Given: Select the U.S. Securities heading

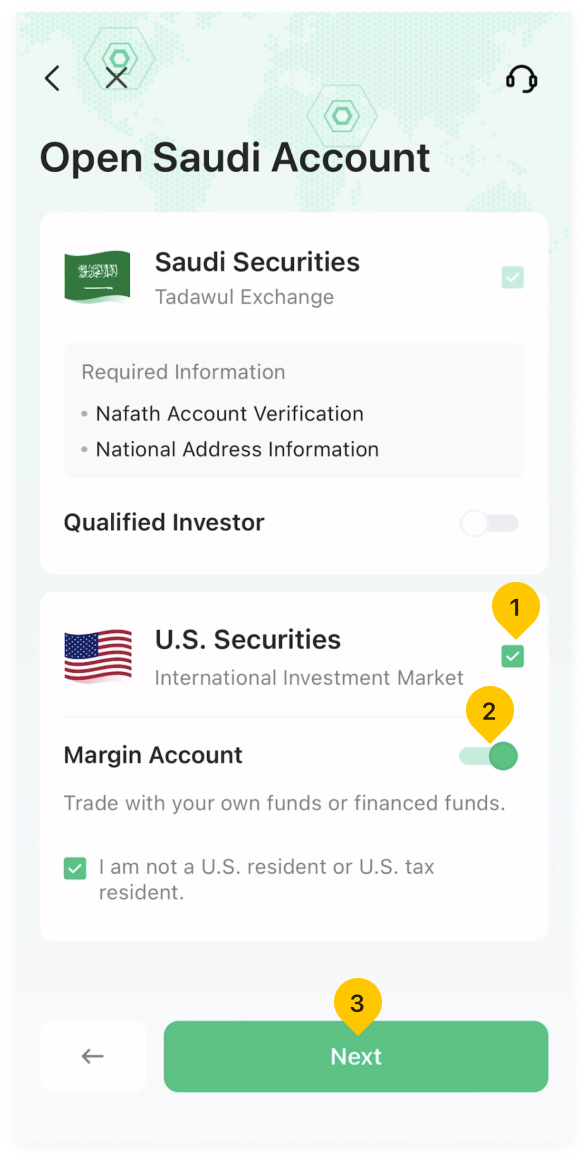Looking at the screenshot, I should point(248,639).
